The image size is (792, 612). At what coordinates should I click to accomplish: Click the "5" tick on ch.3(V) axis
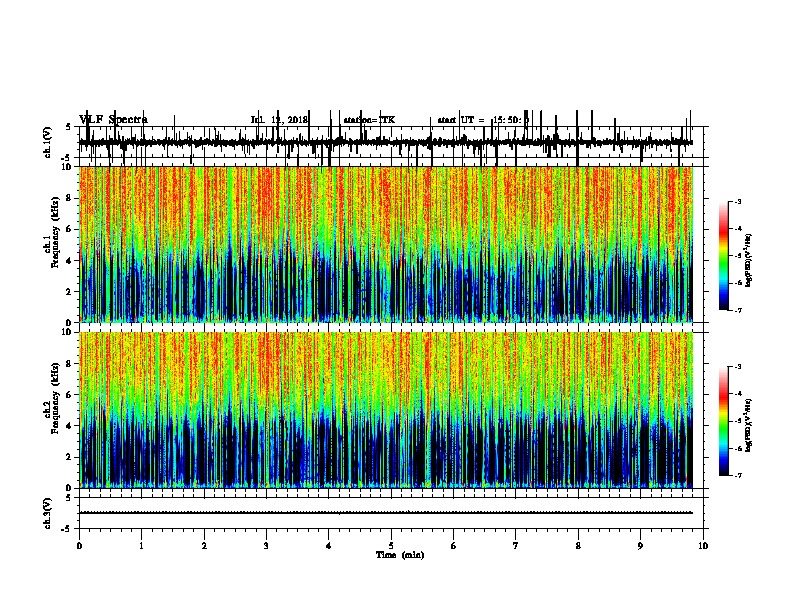(69, 497)
